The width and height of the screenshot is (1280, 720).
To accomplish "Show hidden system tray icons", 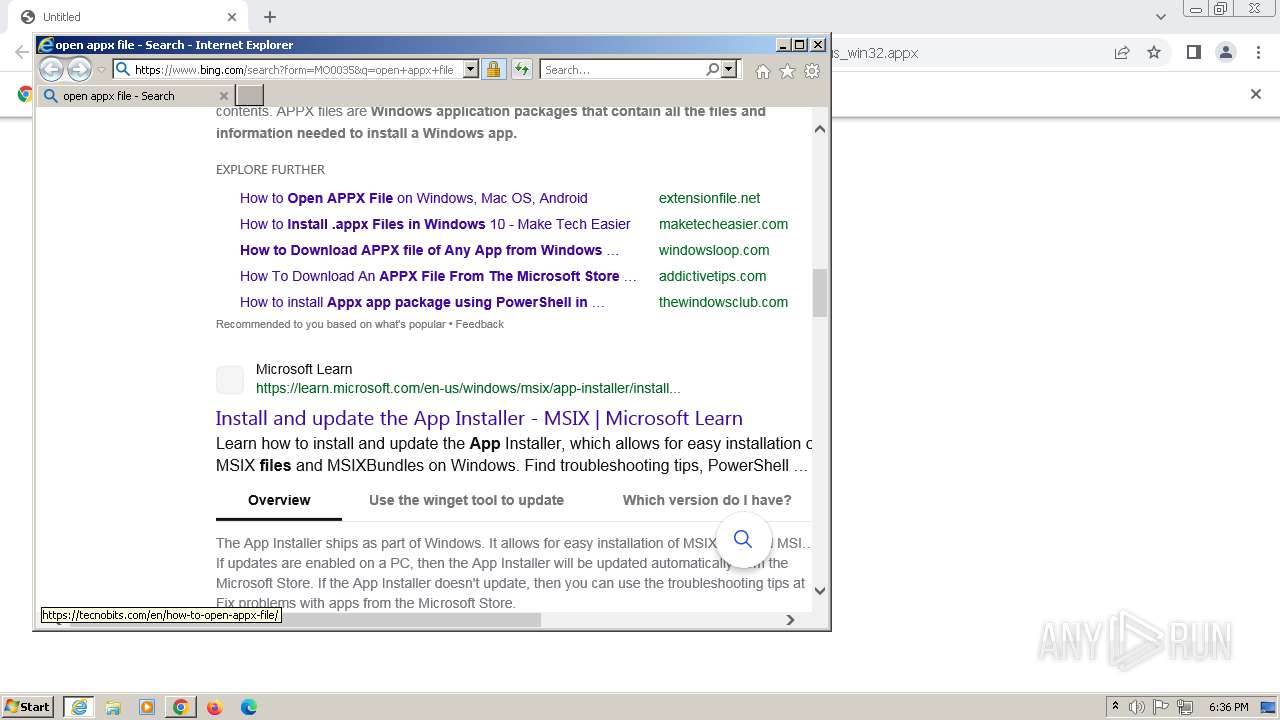I will (x=1116, y=707).
